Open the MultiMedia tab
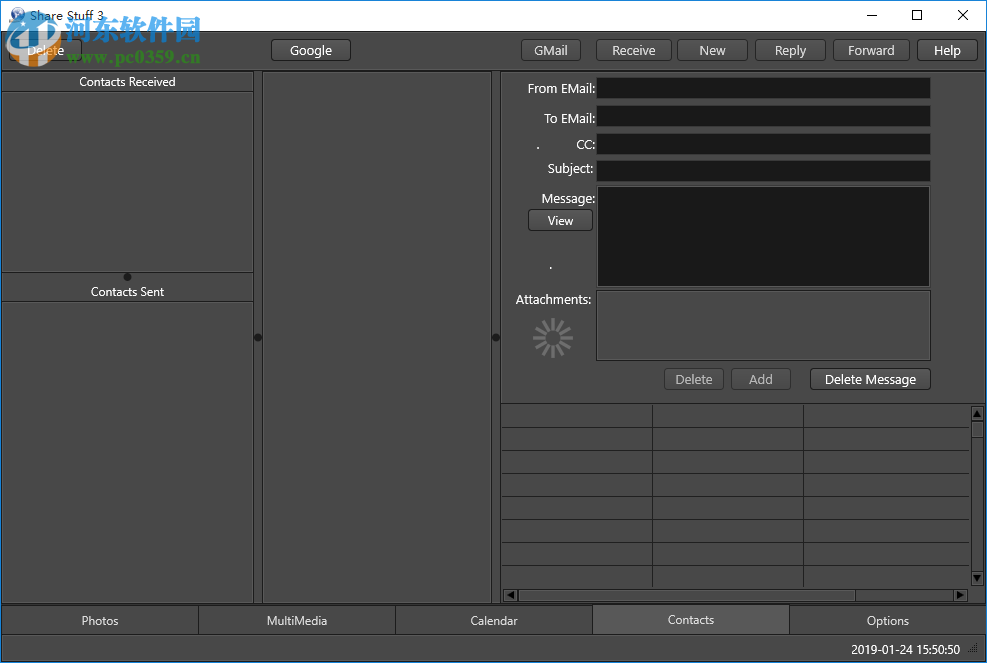Image resolution: width=987 pixels, height=663 pixels. tap(297, 621)
